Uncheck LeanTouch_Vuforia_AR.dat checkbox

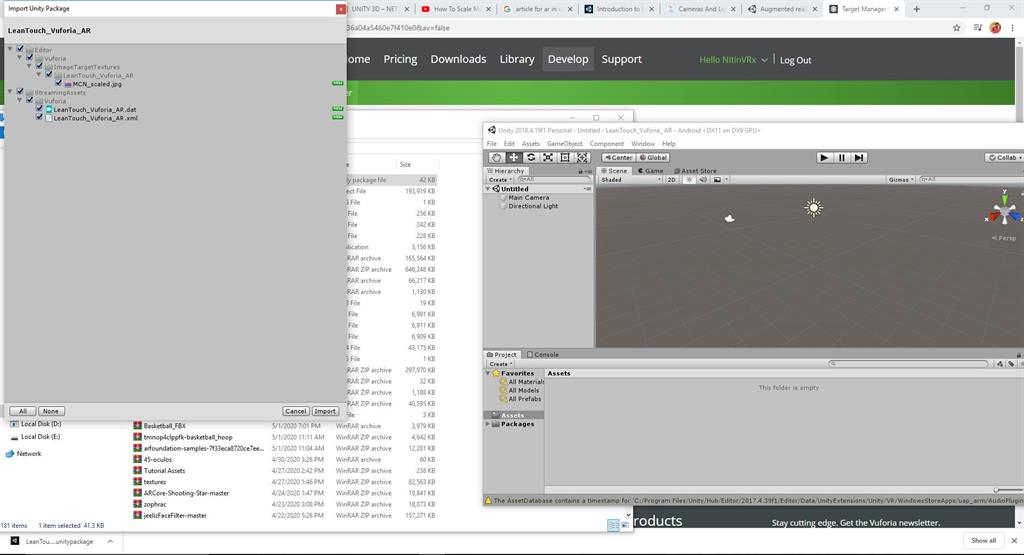point(39,109)
